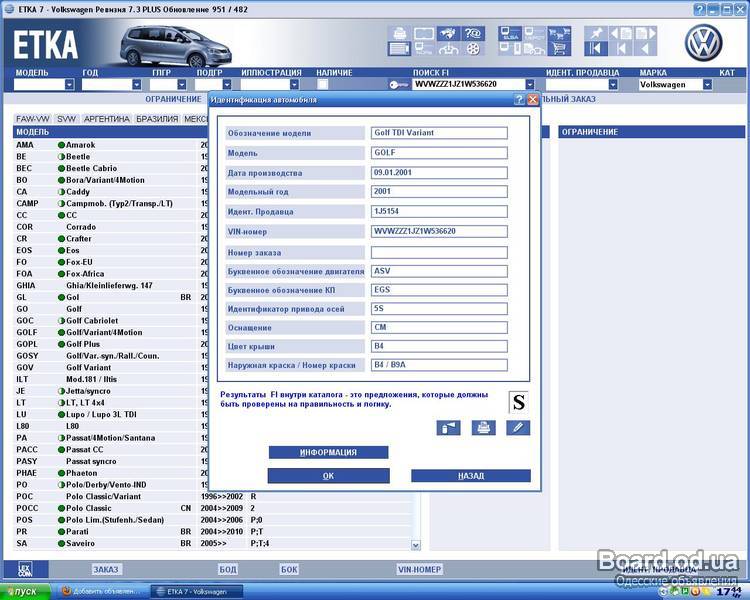Open the Windows пуск Start button
750x600 pixels.
tap(22, 591)
